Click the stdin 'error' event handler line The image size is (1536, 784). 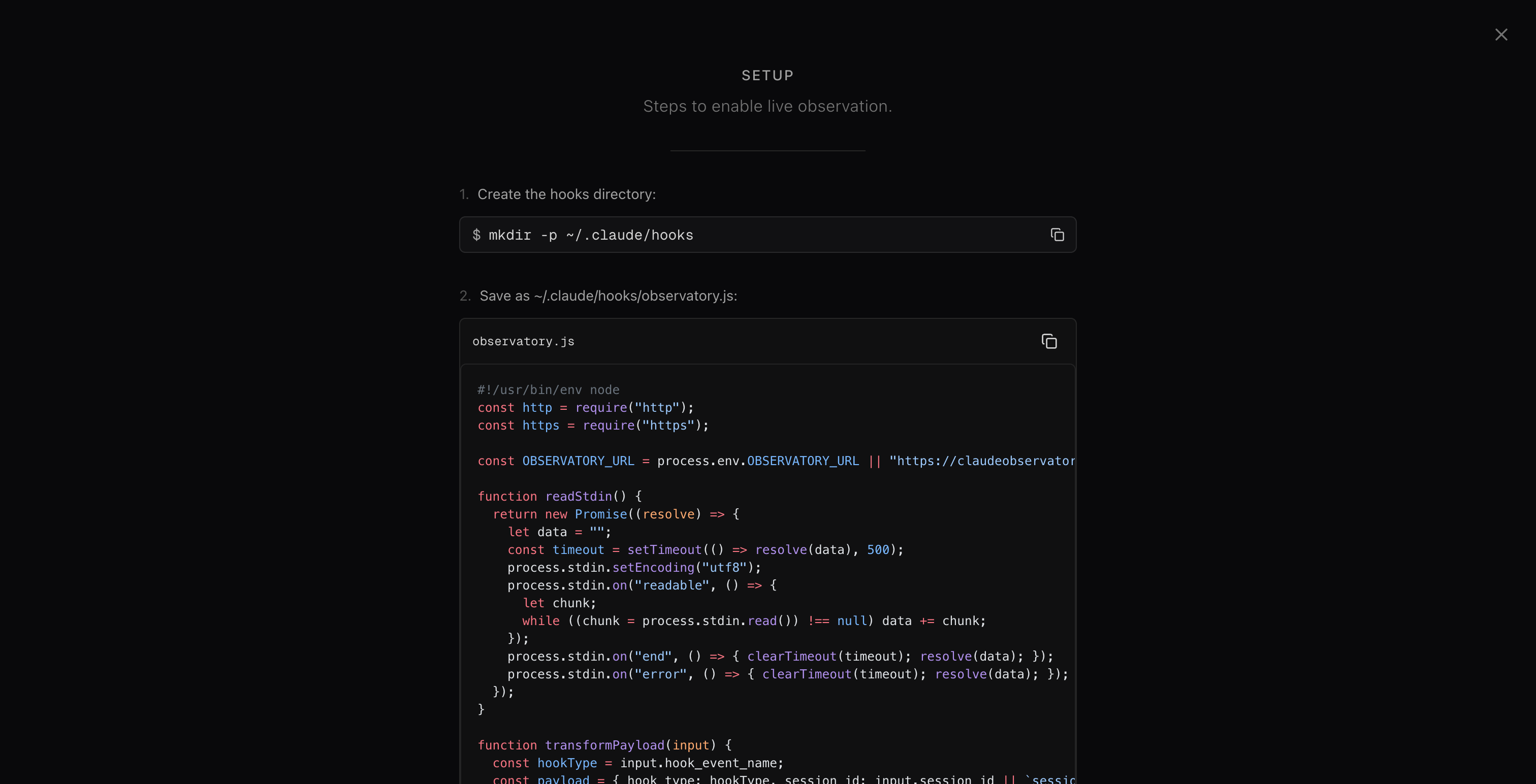click(787, 674)
